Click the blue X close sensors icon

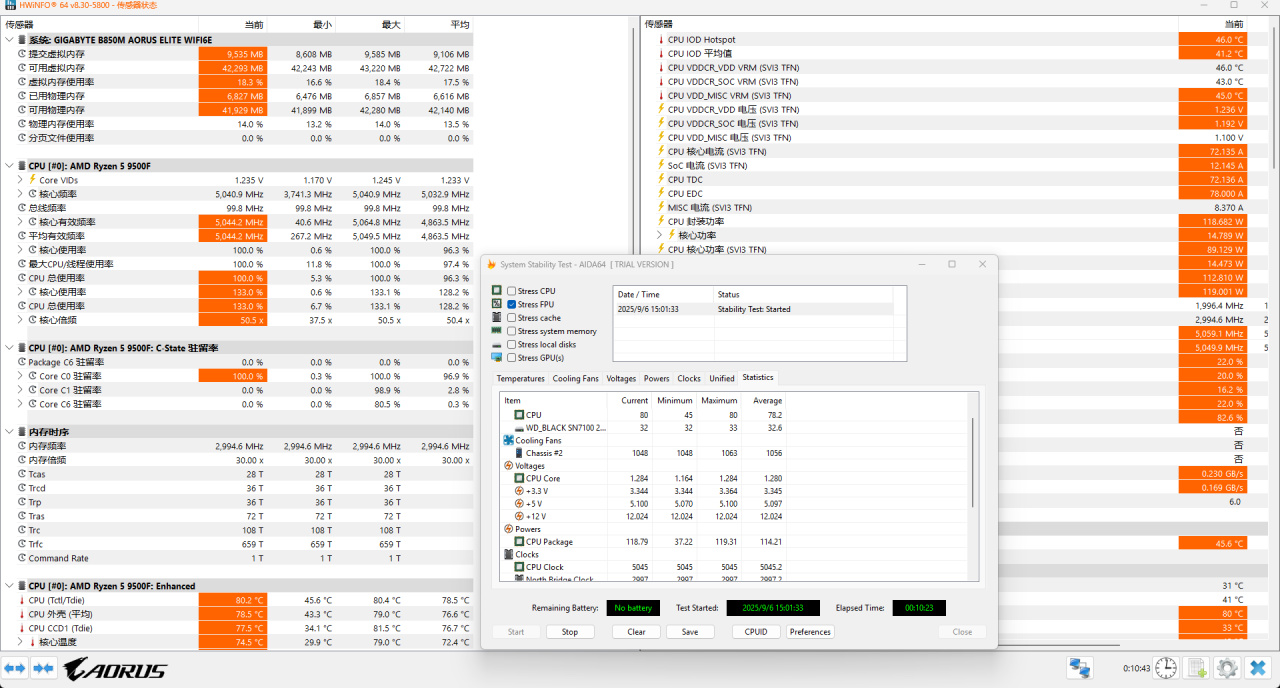(x=1258, y=668)
